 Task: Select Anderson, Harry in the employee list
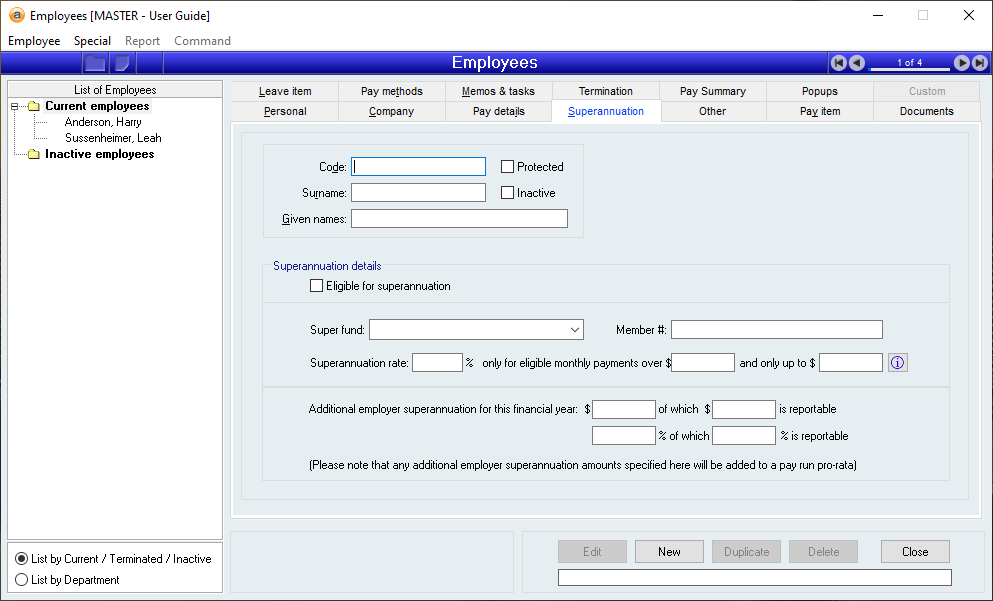103,122
